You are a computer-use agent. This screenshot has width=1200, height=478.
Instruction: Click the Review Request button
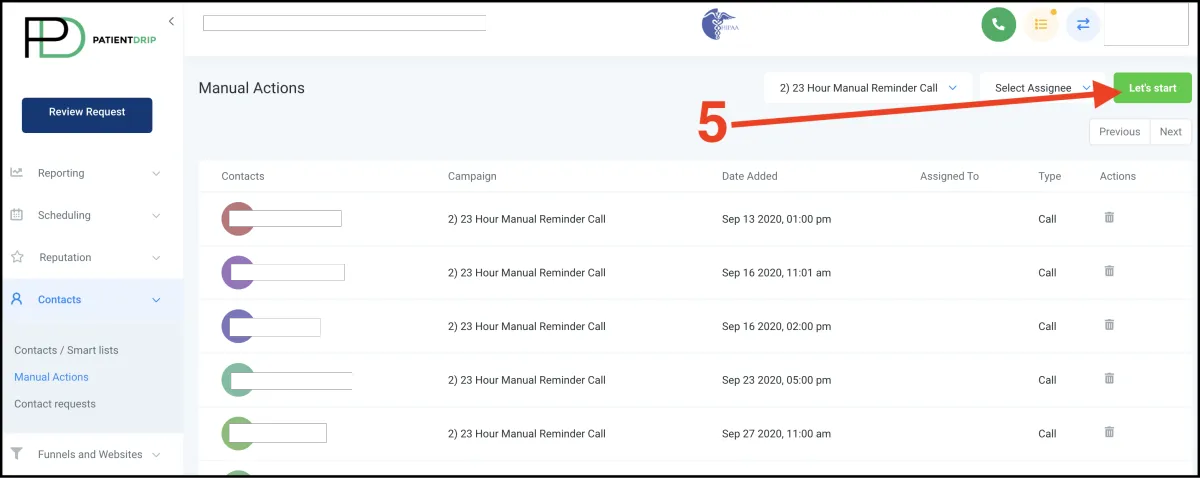pyautogui.click(x=87, y=113)
